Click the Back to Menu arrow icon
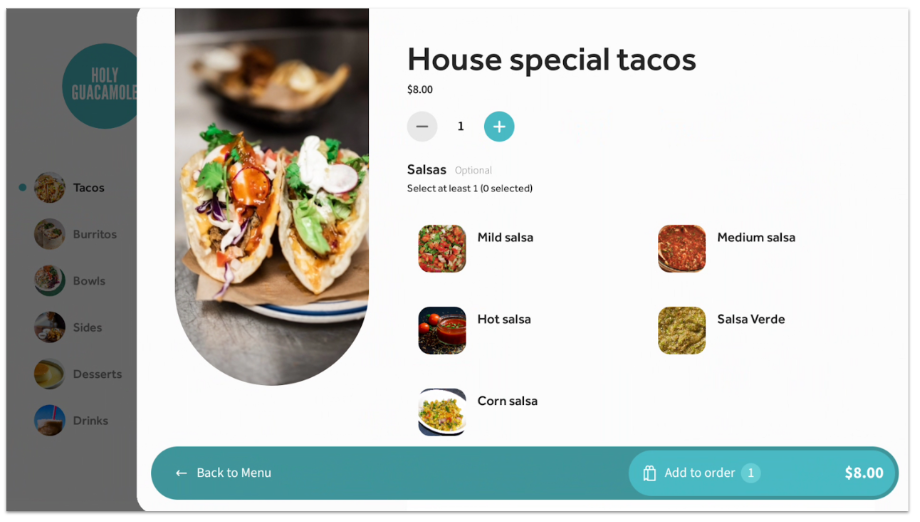This screenshot has height=522, width=920. [x=181, y=473]
